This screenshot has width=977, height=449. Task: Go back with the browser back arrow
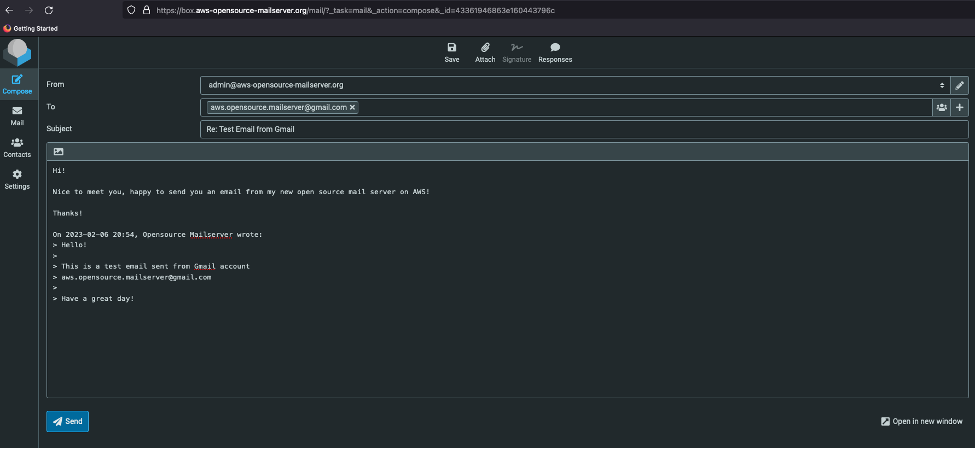point(9,11)
